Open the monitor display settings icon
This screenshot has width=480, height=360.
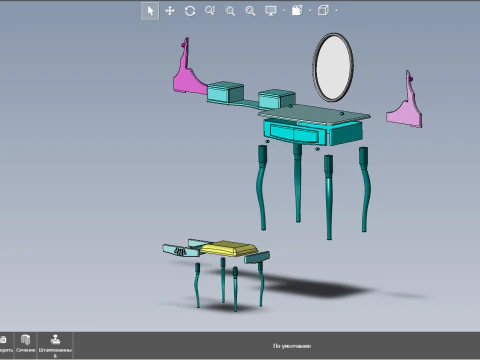271,11
